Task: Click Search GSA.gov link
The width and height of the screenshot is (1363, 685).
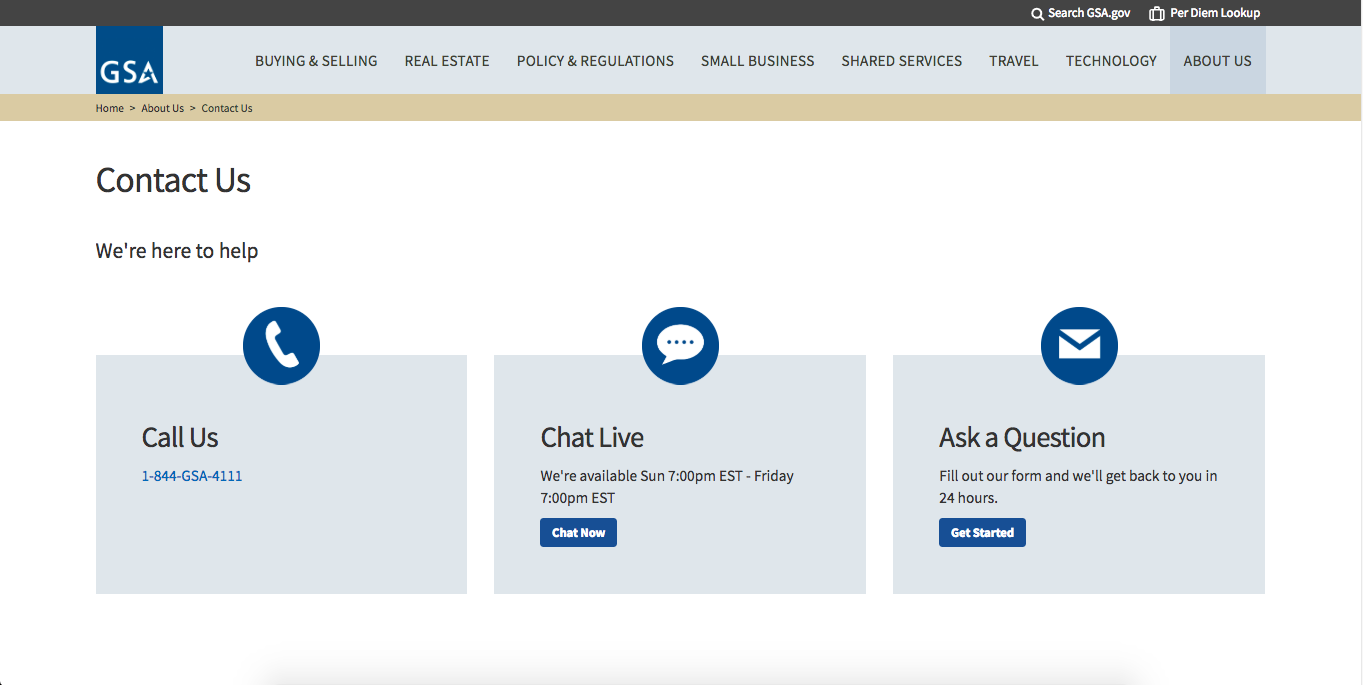Action: (1089, 14)
